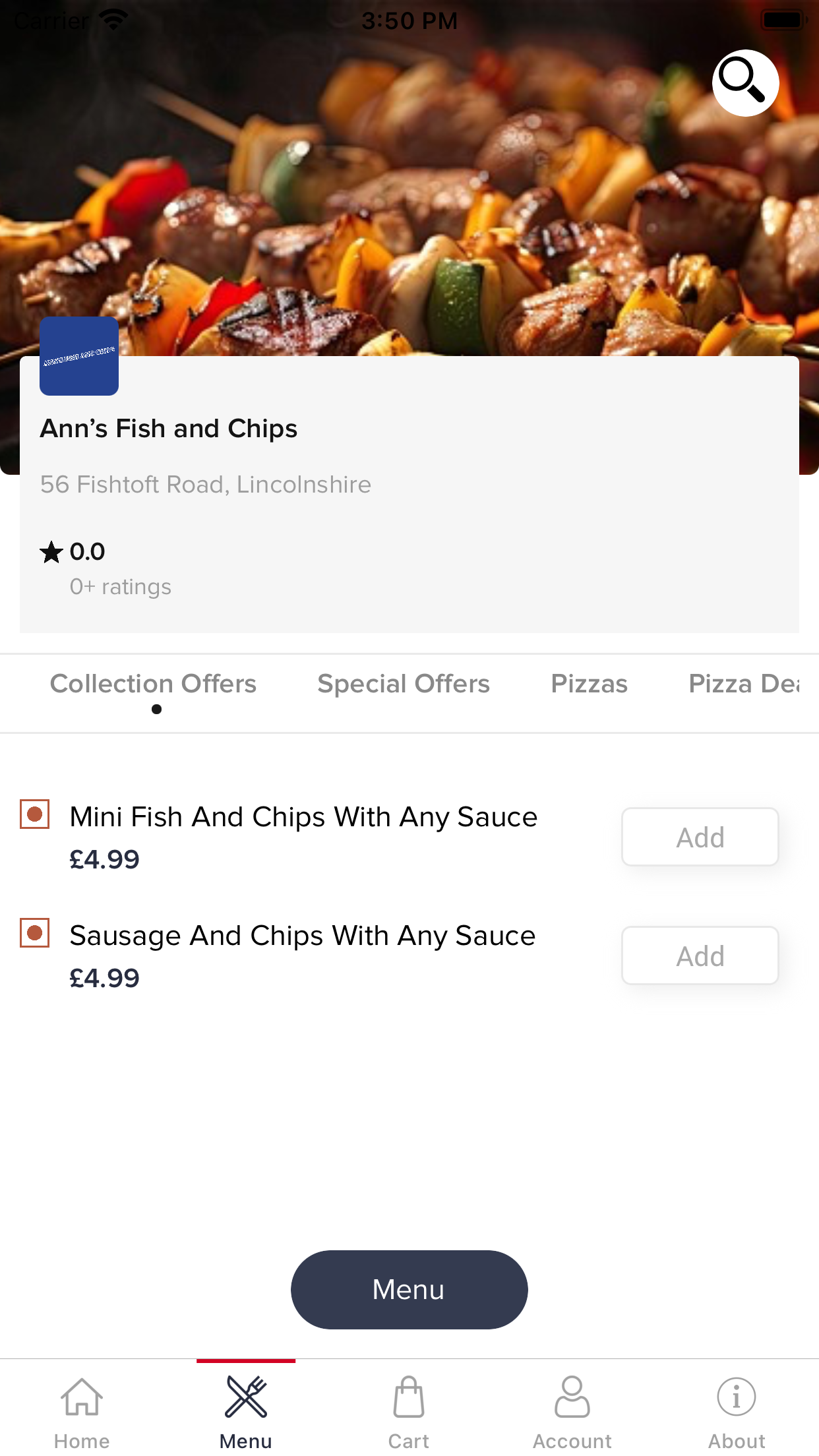Open search with the magnifying glass icon
This screenshot has width=819, height=1456.
tap(745, 83)
